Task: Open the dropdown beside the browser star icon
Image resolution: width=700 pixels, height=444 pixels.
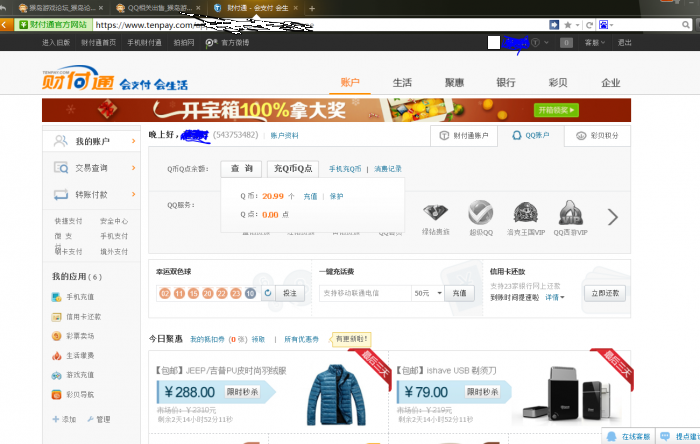Action: coord(577,25)
